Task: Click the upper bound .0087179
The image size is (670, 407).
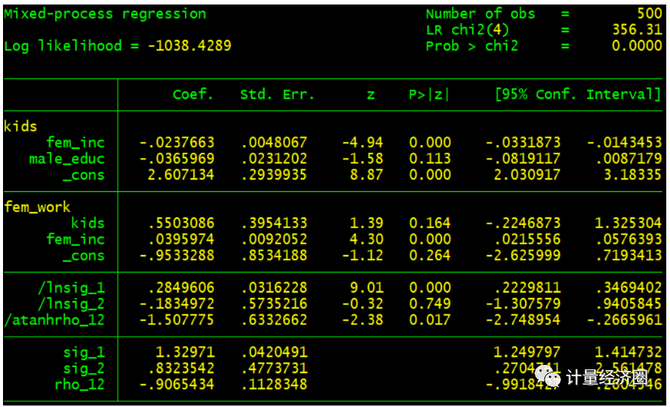Action: (x=629, y=159)
